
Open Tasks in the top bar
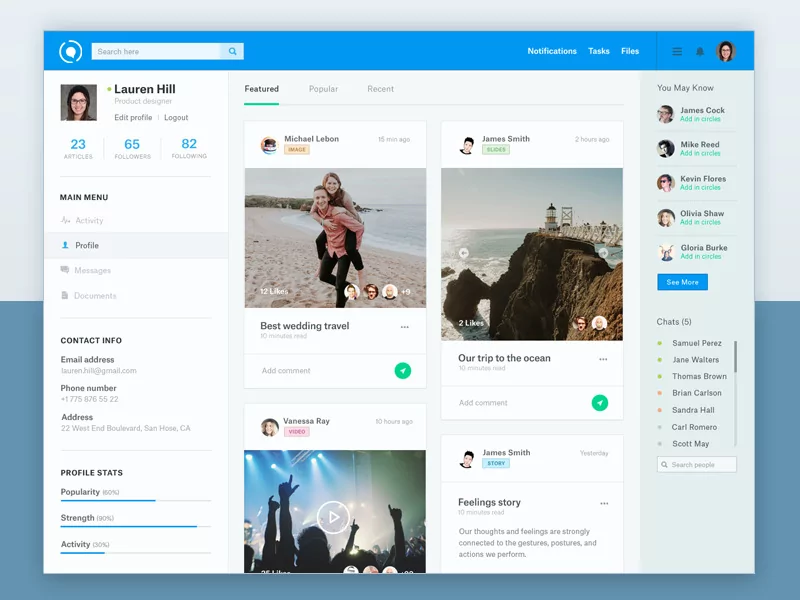599,51
